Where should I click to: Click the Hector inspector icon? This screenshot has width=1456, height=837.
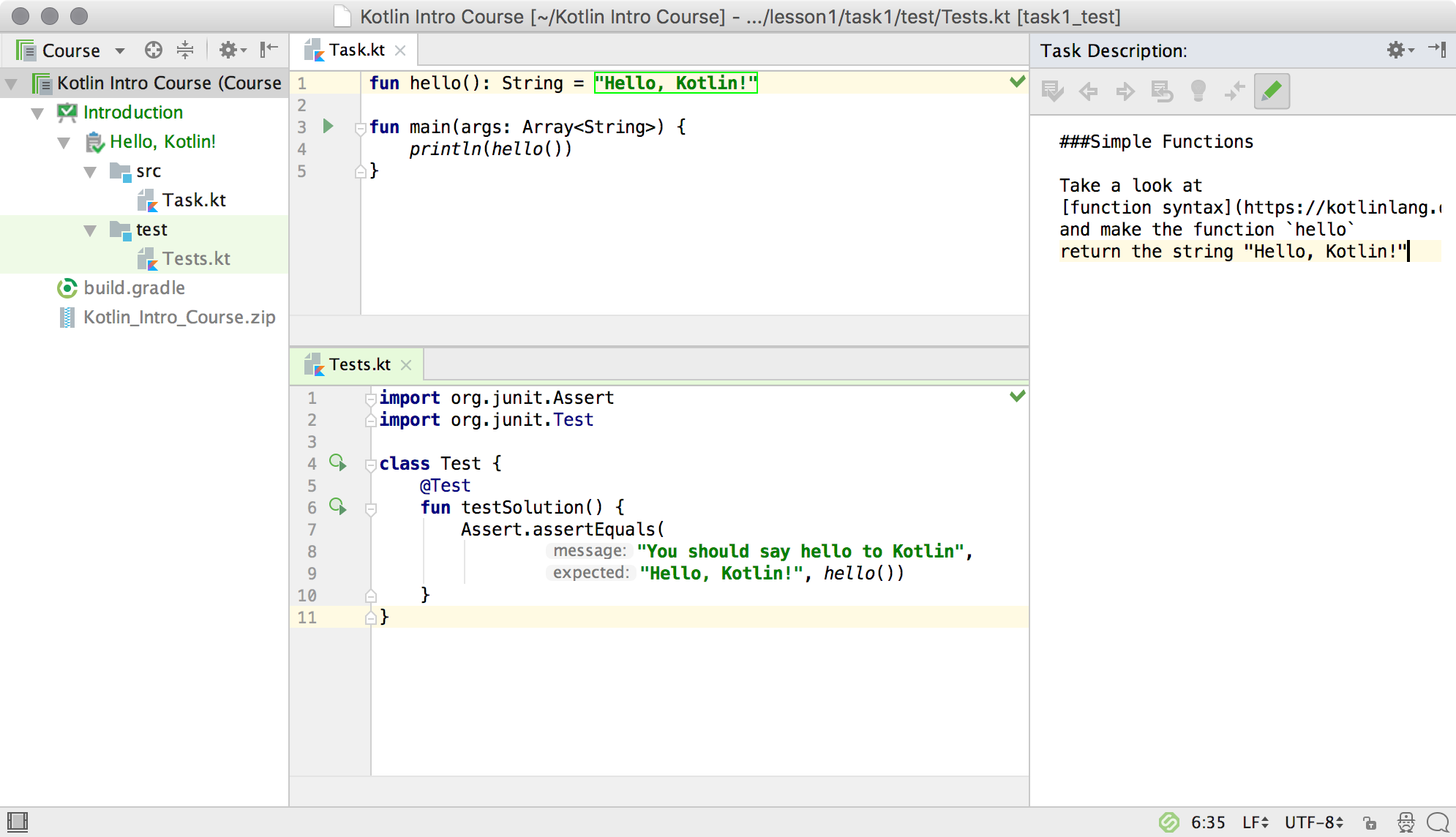(1406, 822)
